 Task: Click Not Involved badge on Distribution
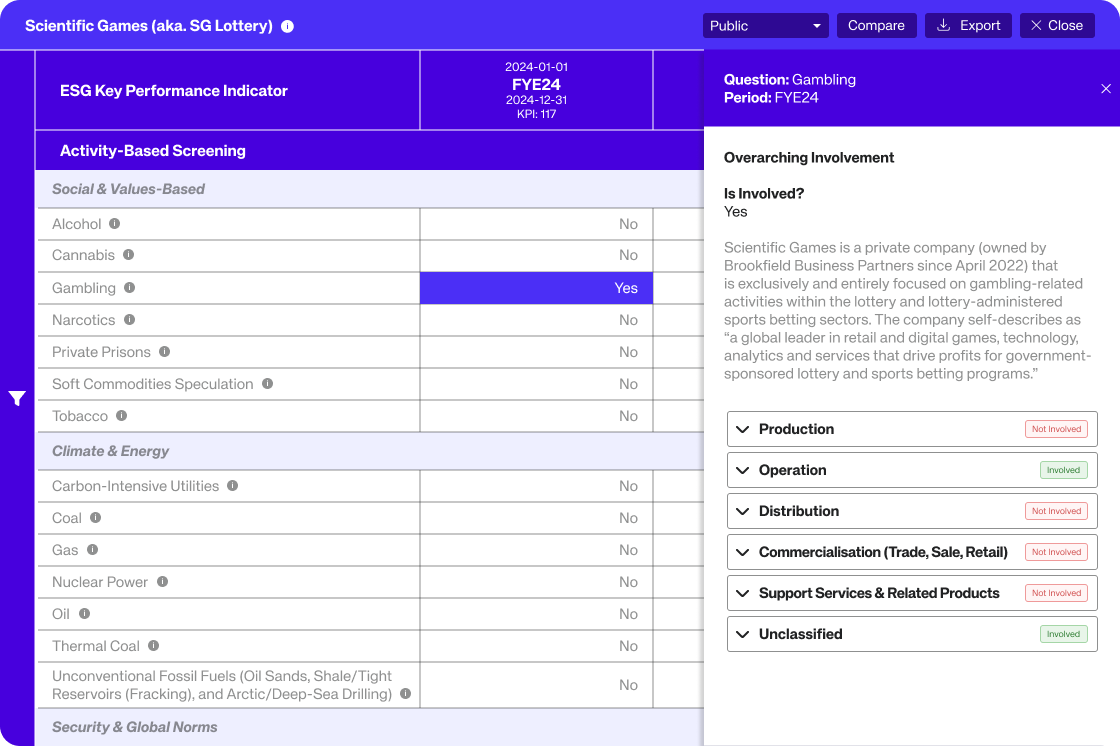click(x=1056, y=511)
